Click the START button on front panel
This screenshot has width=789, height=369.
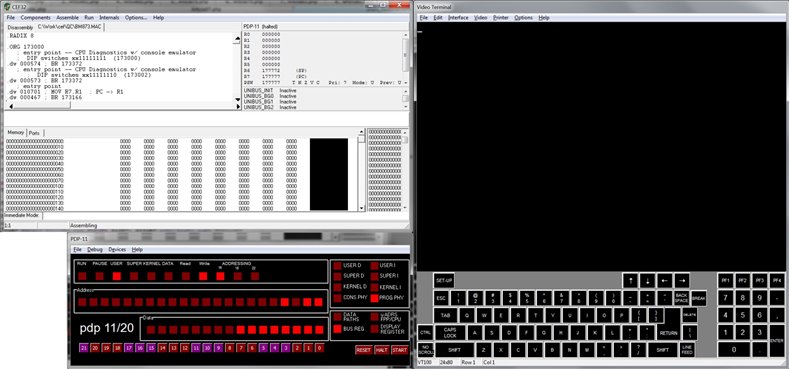pos(400,350)
